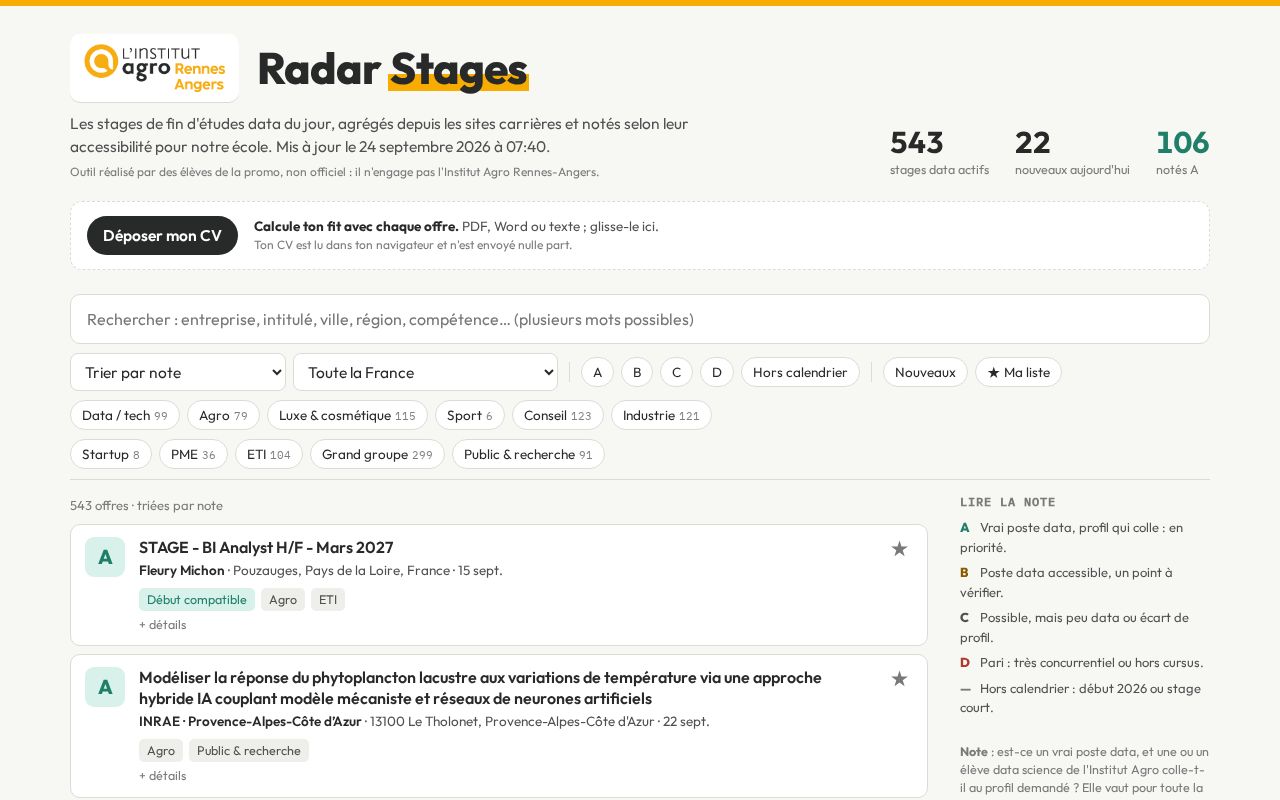The width and height of the screenshot is (1280, 800).
Task: Click the Institut Agro Rennes Angers logo
Action: [154, 68]
